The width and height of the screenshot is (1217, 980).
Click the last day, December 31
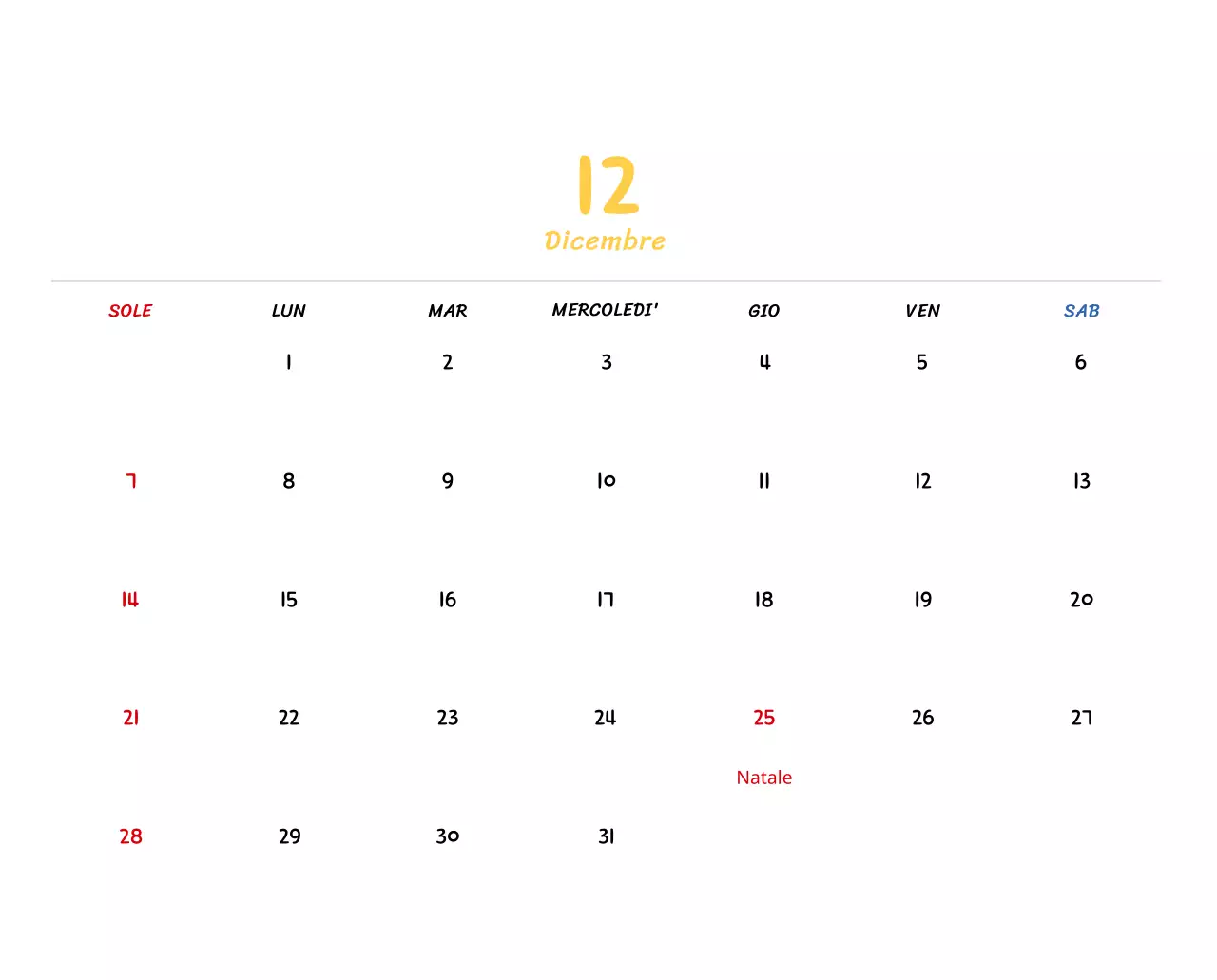tap(606, 836)
